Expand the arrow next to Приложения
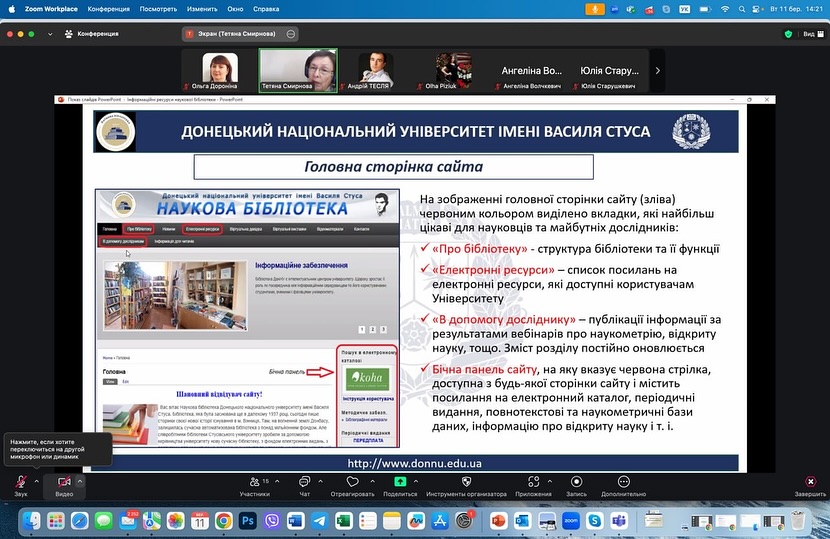 (549, 481)
